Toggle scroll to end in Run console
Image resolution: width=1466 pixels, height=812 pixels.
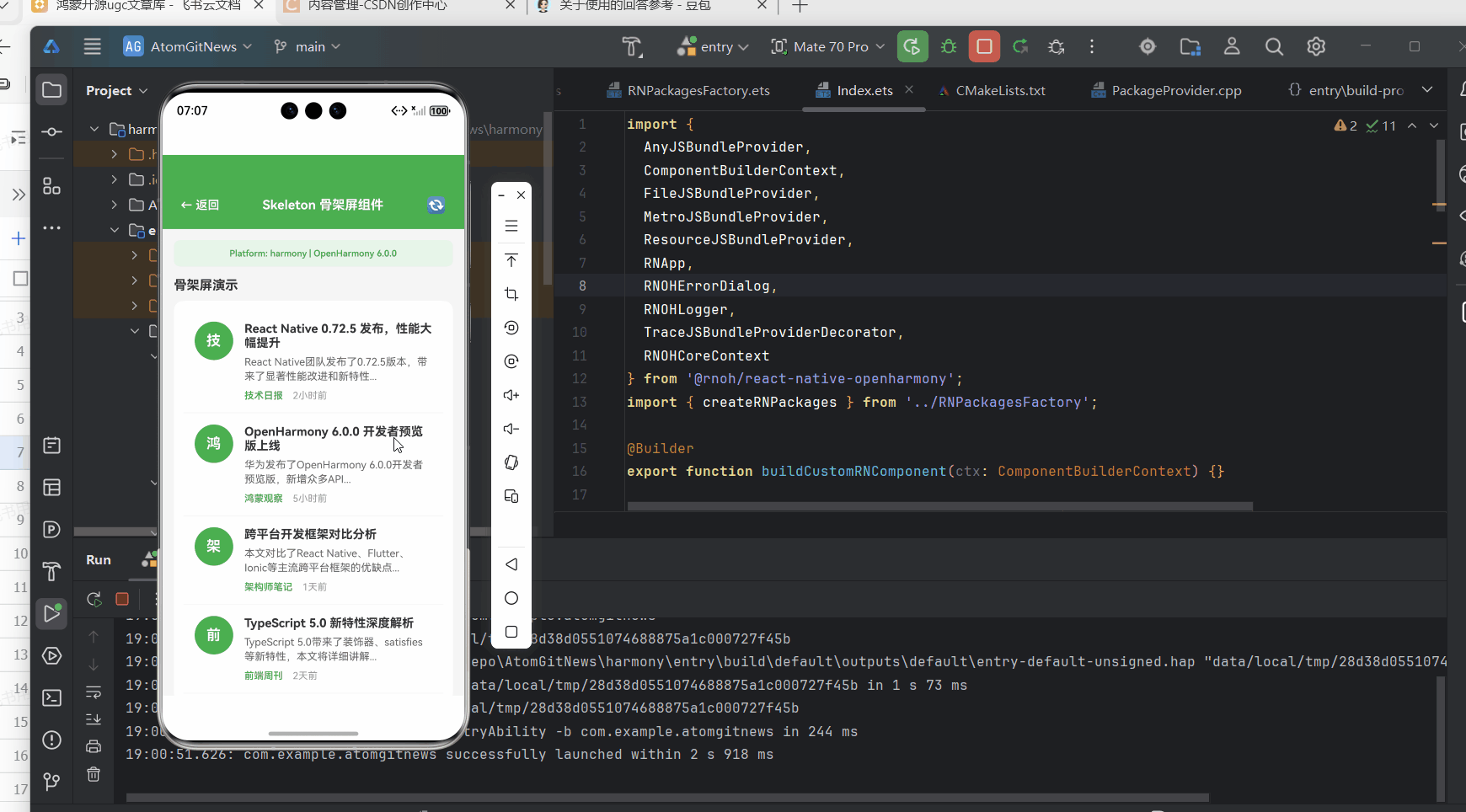[94, 719]
